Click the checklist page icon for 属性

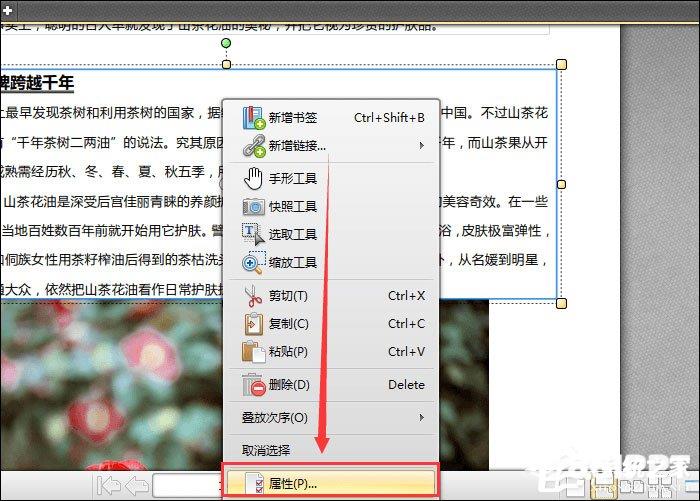[x=254, y=484]
